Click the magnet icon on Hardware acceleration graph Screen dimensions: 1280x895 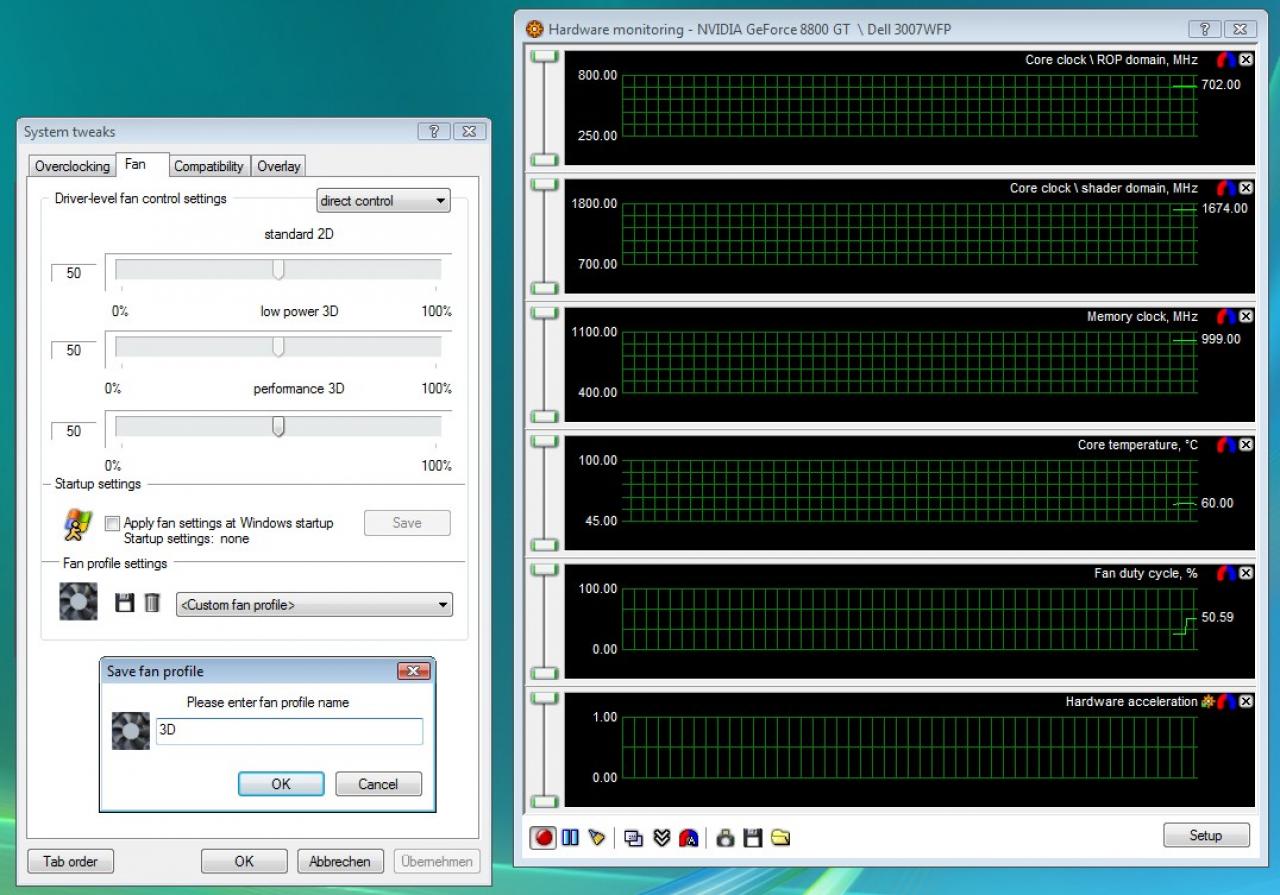pyautogui.click(x=1226, y=702)
